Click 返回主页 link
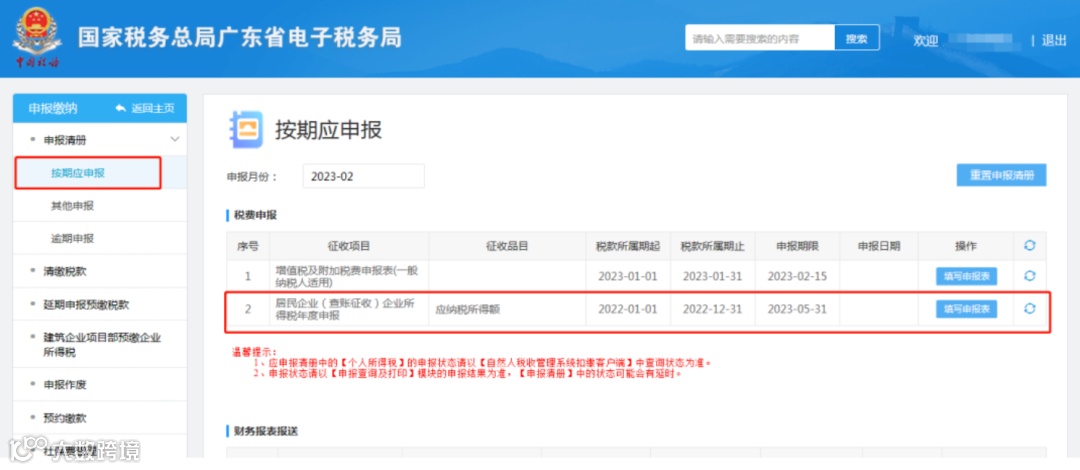Viewport: 1080px width, 470px height. click(x=152, y=109)
